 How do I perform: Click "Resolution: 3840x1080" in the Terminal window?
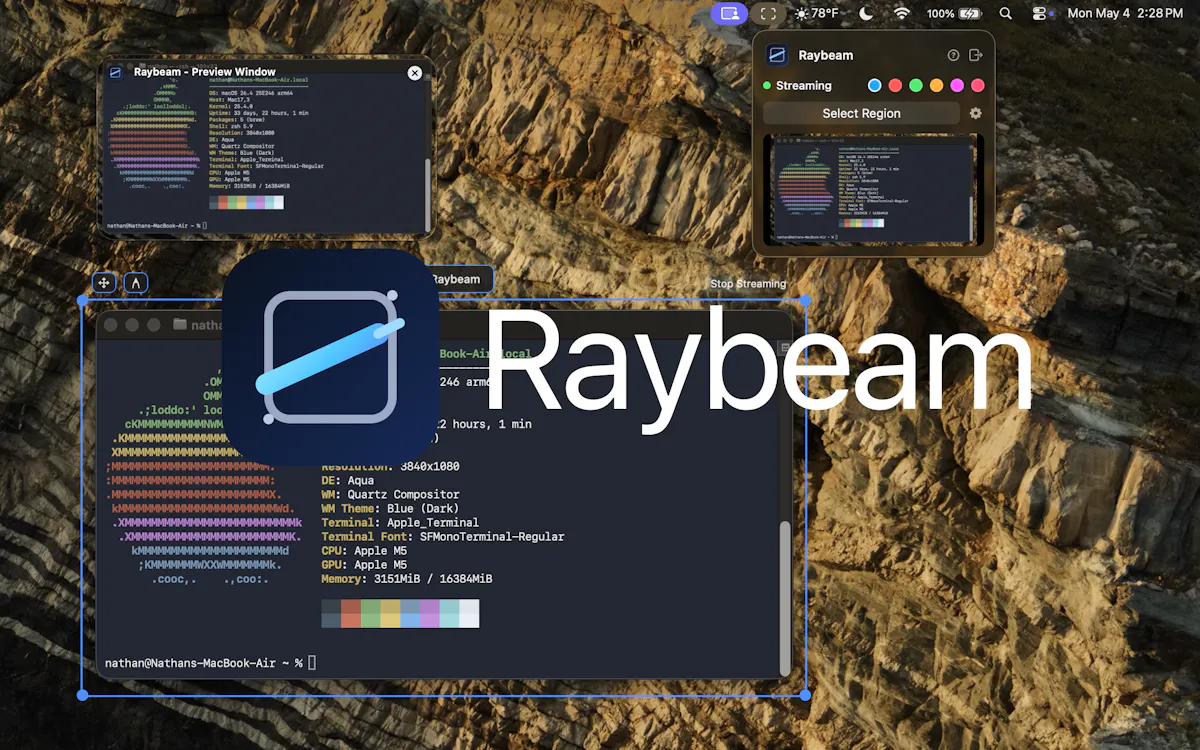(390, 466)
